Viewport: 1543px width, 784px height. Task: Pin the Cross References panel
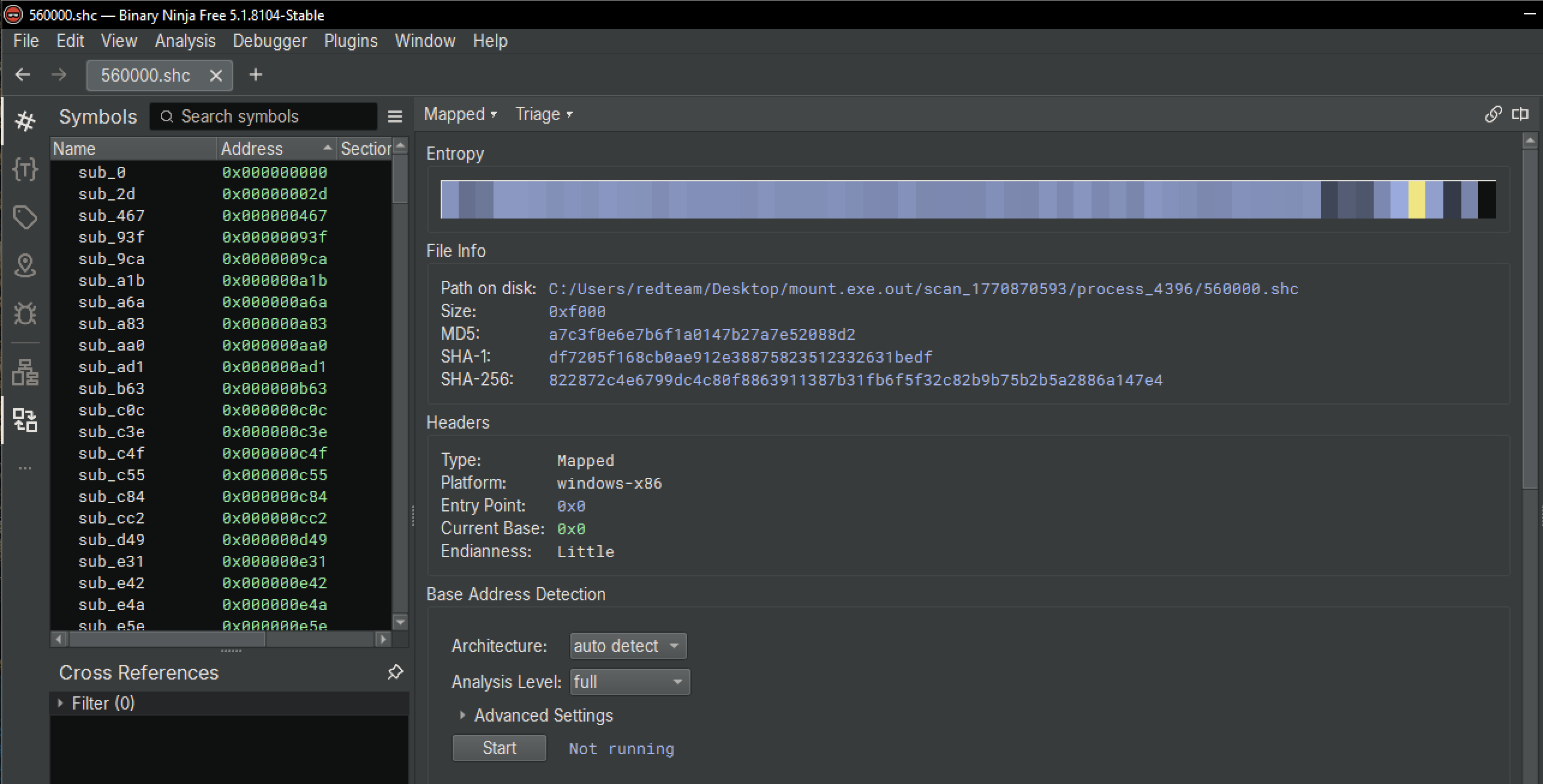pos(395,672)
